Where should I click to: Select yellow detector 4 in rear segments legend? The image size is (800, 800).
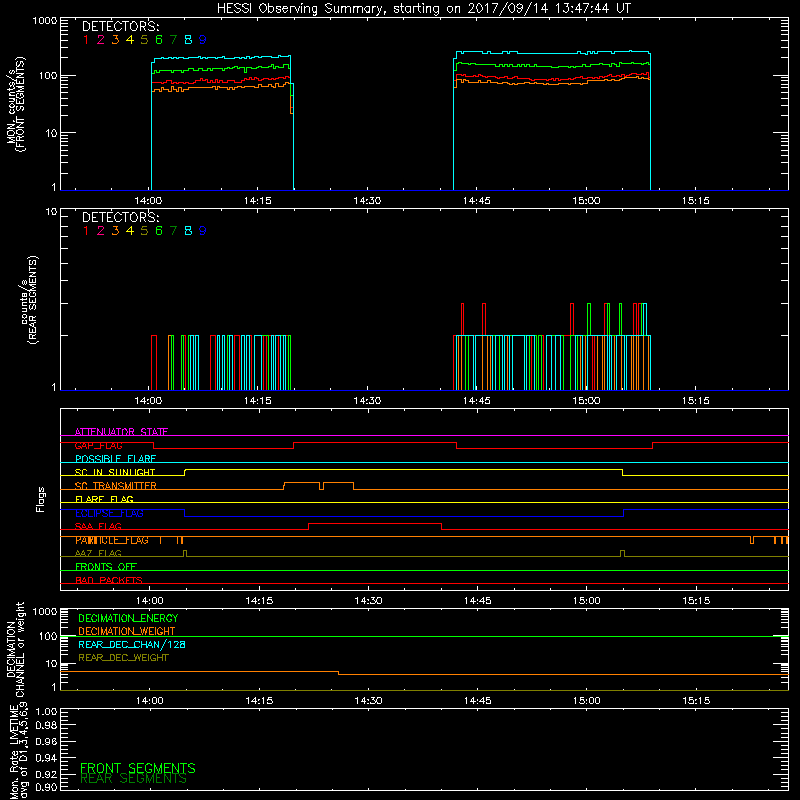(x=130, y=231)
